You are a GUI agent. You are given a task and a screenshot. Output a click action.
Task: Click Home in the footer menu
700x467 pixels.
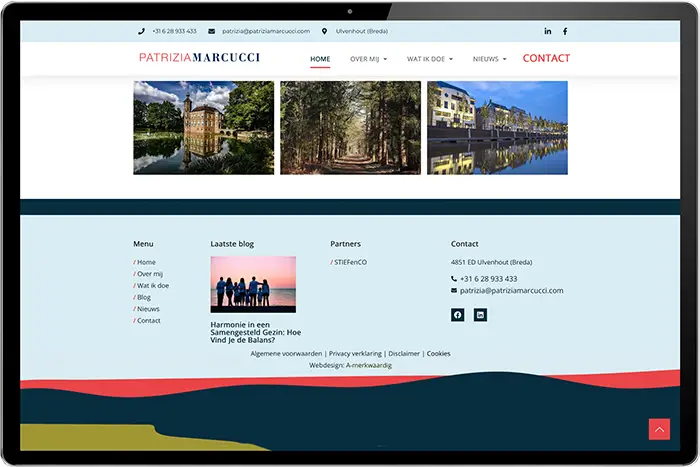[x=145, y=262]
